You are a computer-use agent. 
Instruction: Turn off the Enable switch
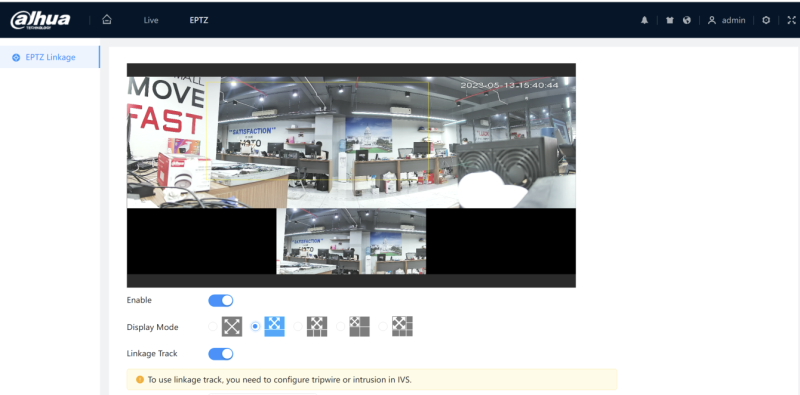(x=221, y=301)
